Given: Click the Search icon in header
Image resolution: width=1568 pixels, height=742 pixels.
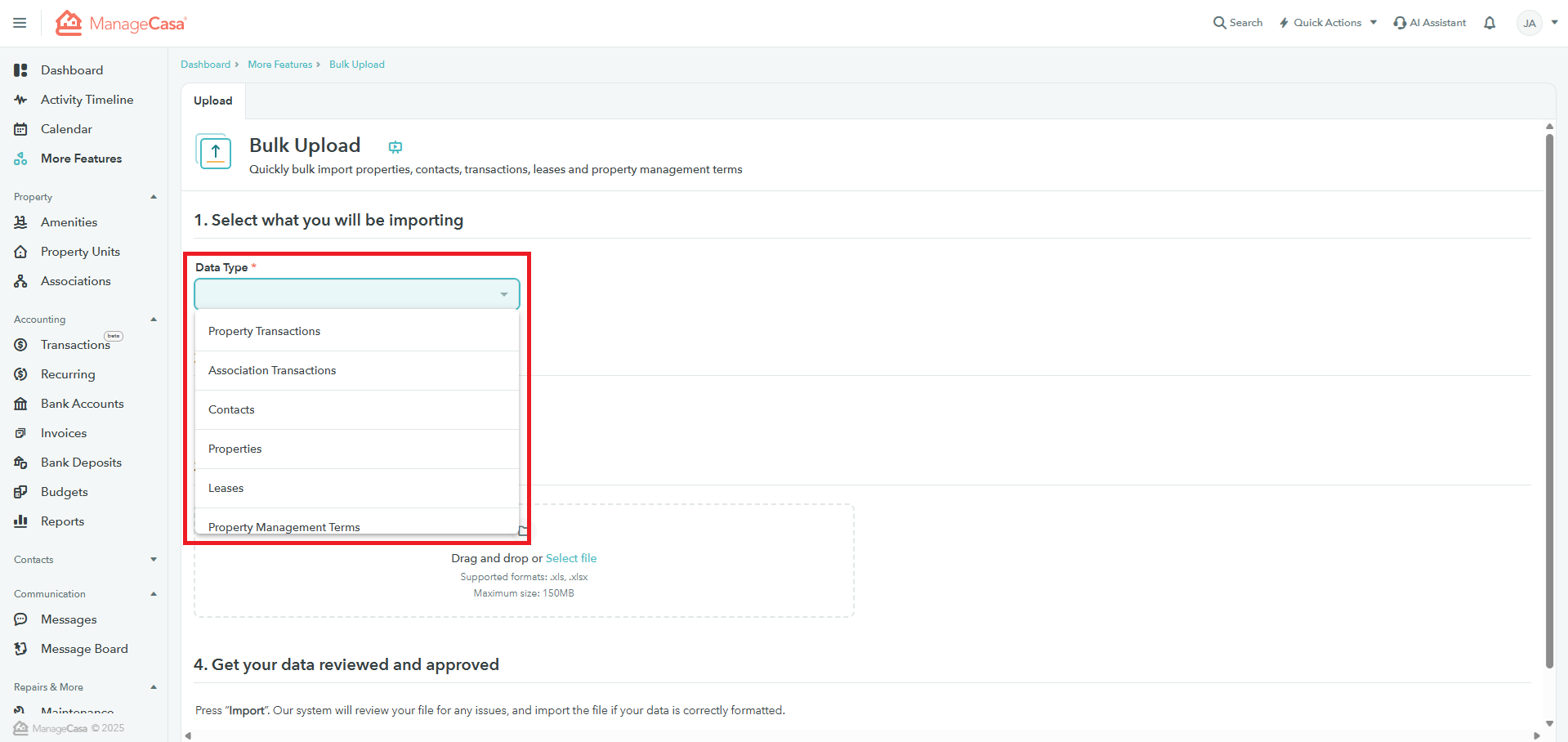Looking at the screenshot, I should coord(1220,23).
